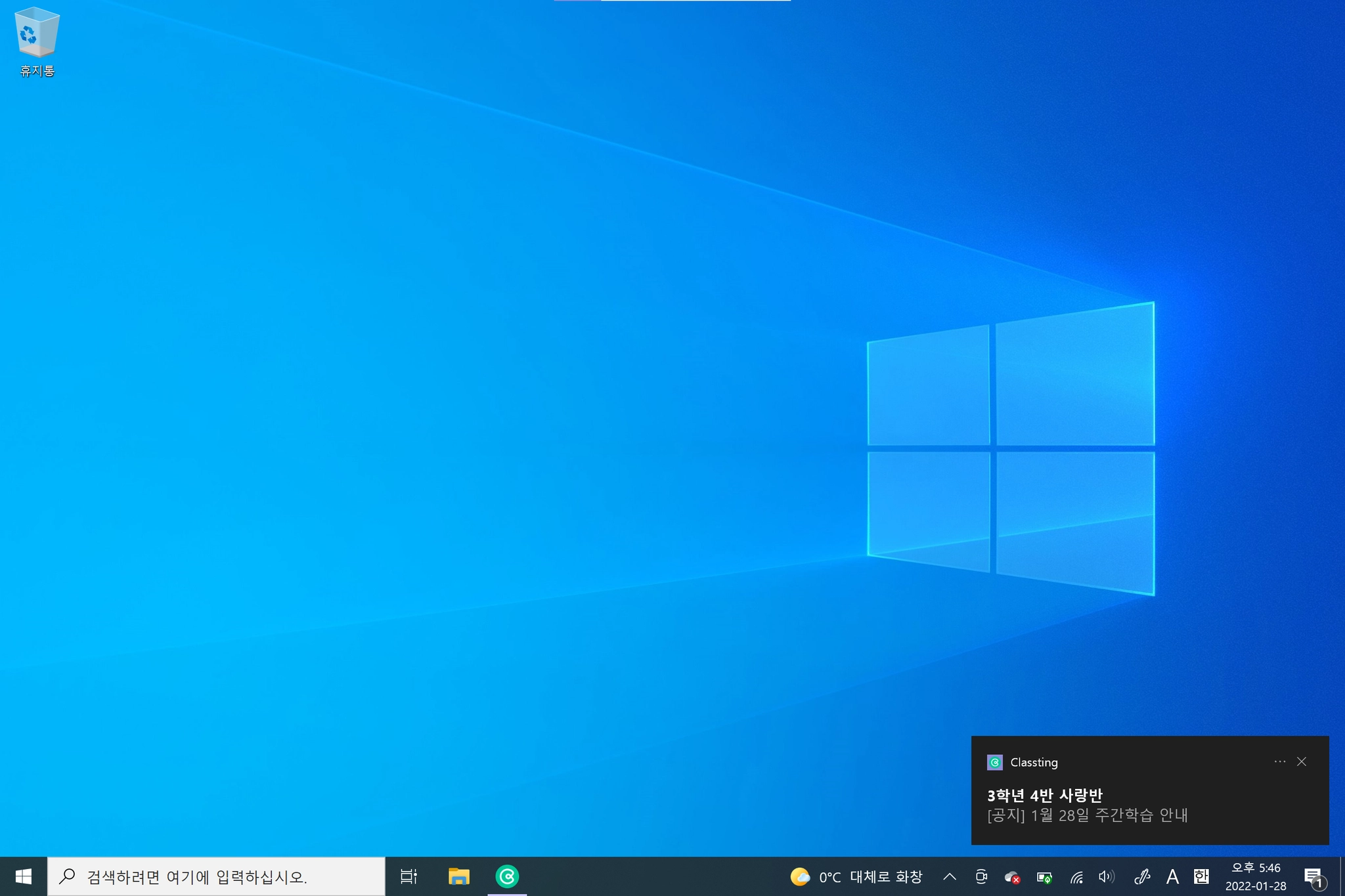Check battery status in the tray
The image size is (1345, 896).
[1044, 877]
